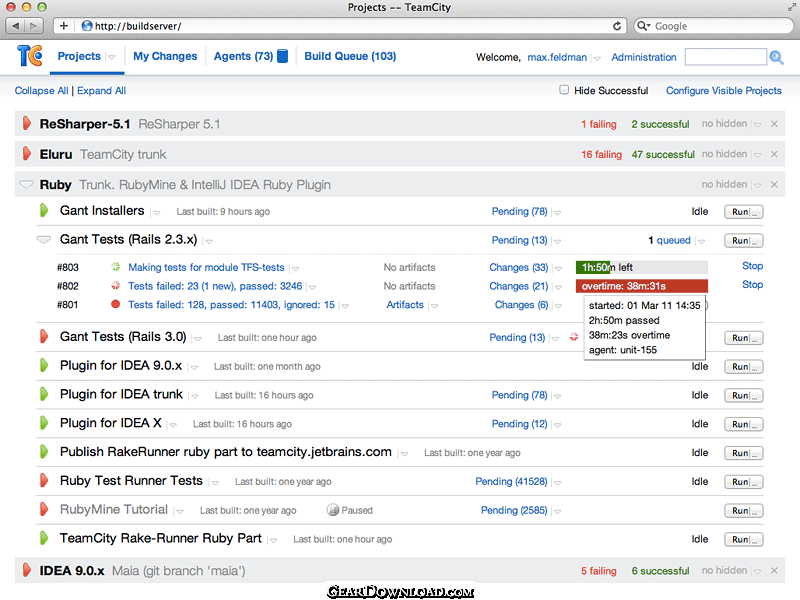Collapse the Ruby project section
The height and width of the screenshot is (600, 800).
tap(26, 184)
